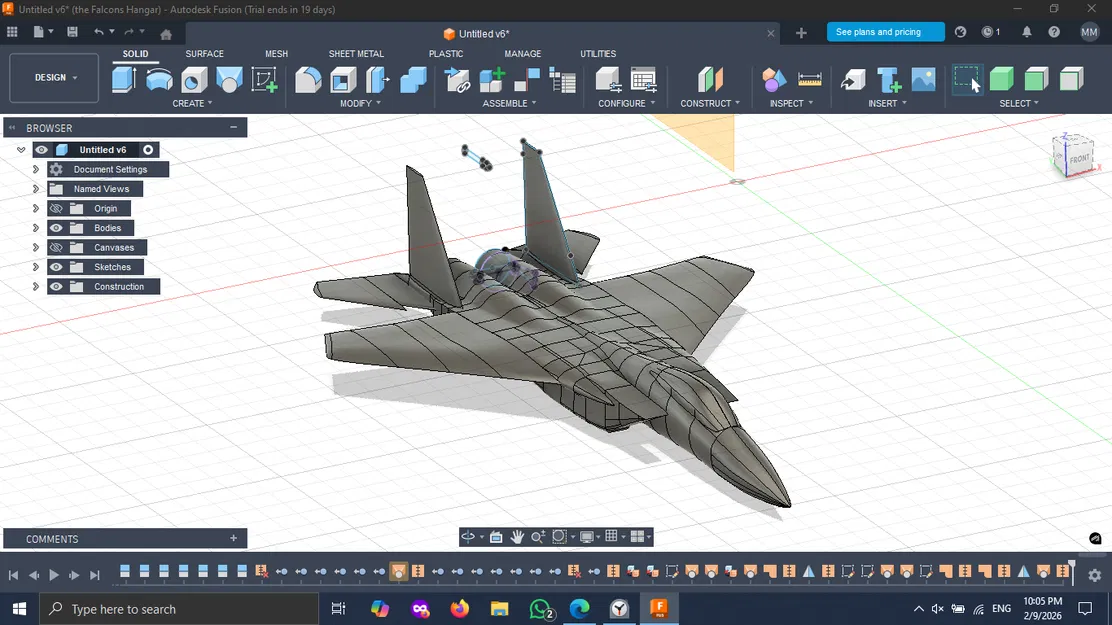
Task: Click the See plans and pricing button
Action: click(884, 31)
